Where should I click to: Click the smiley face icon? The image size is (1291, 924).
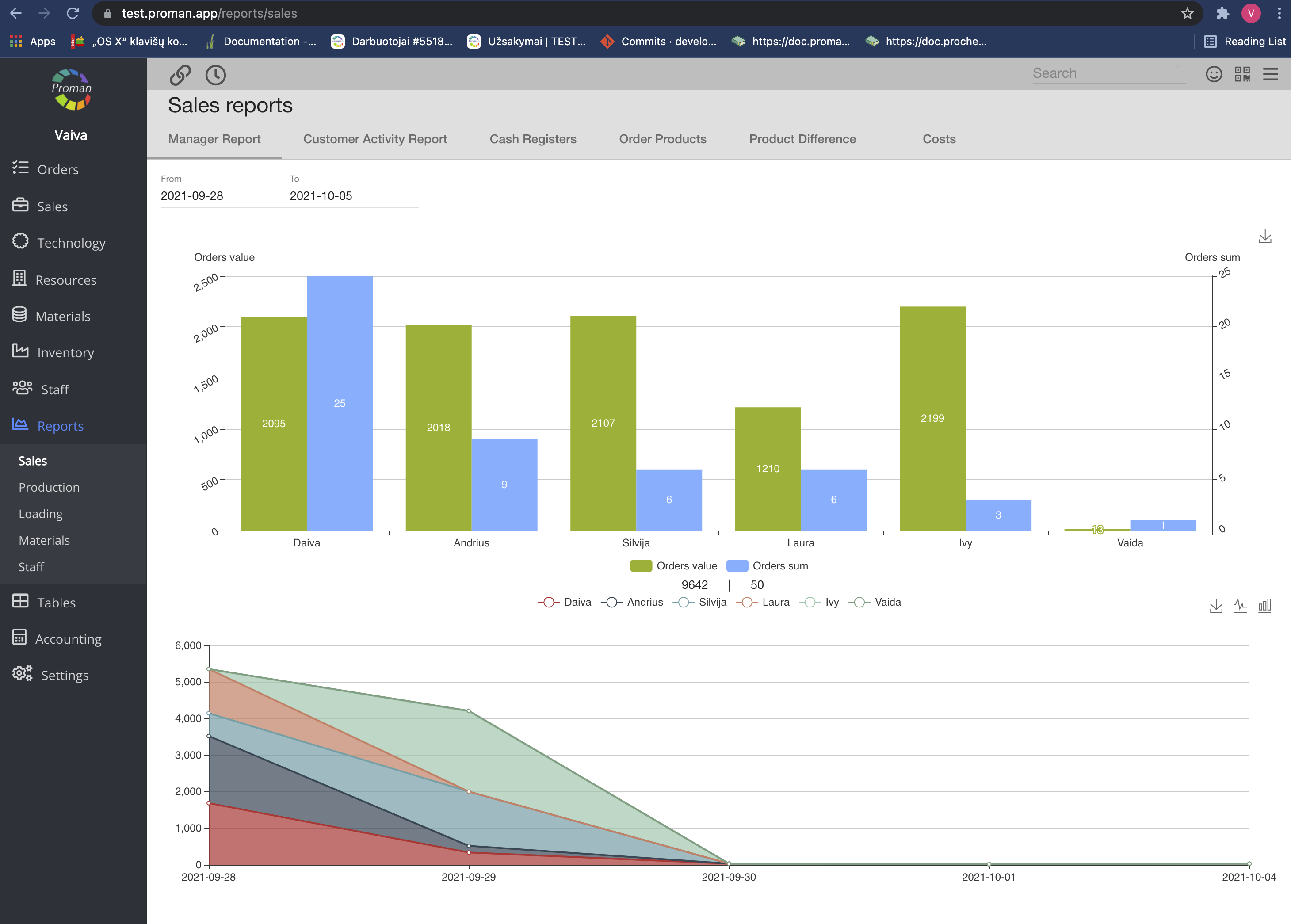pos(1214,74)
